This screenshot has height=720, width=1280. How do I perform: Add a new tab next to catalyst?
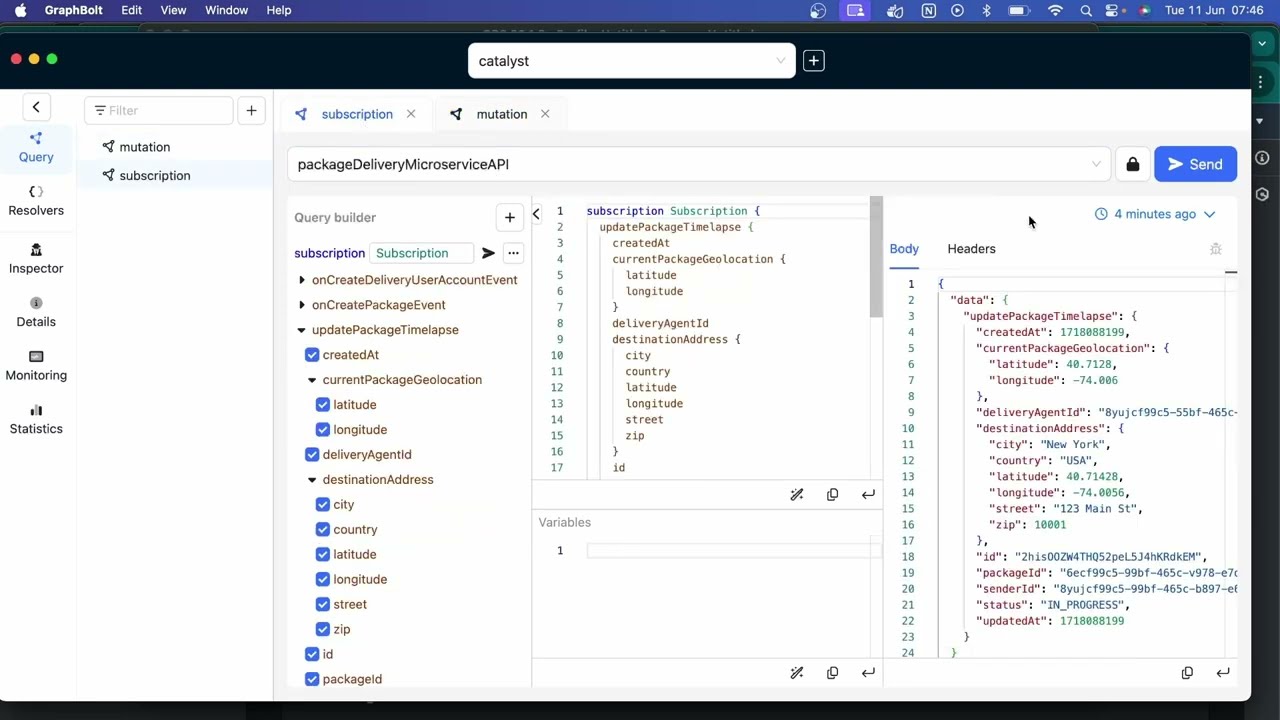814,61
